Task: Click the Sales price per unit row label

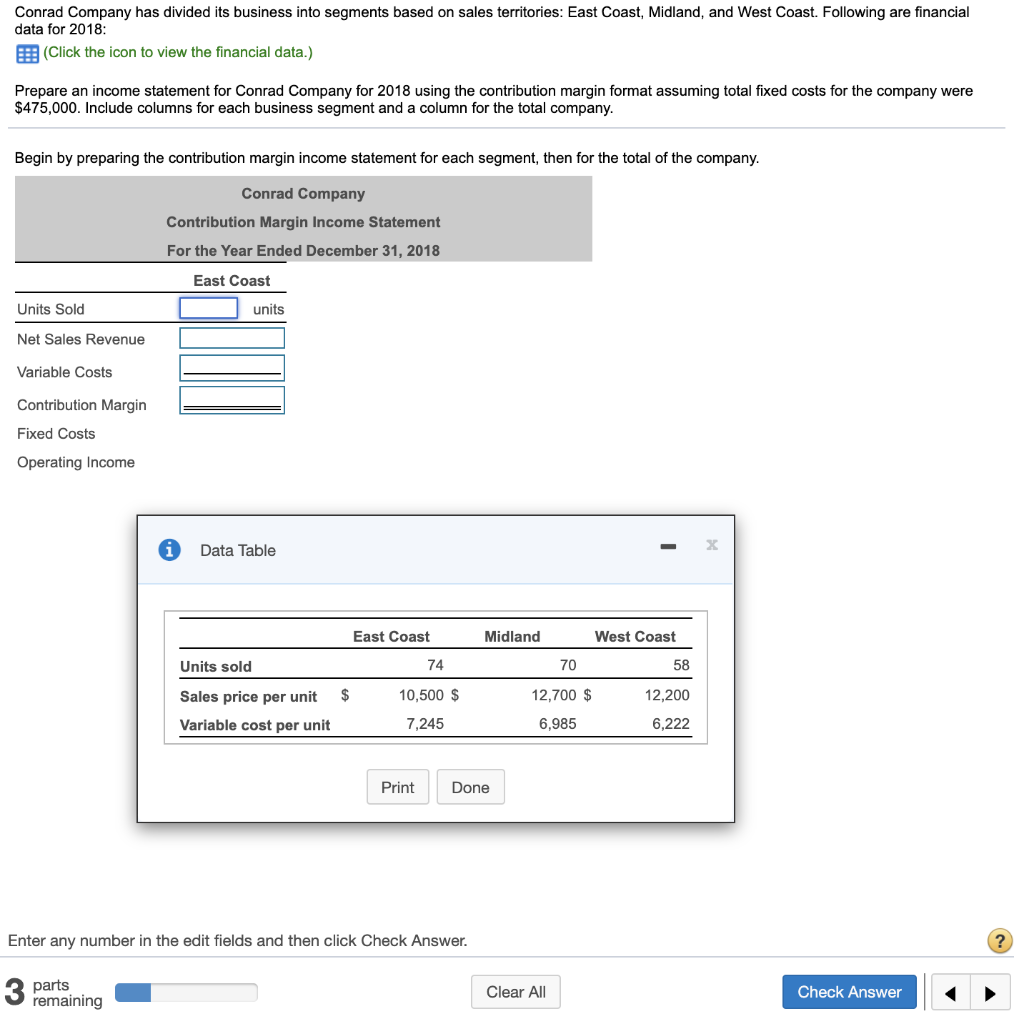Action: click(248, 697)
